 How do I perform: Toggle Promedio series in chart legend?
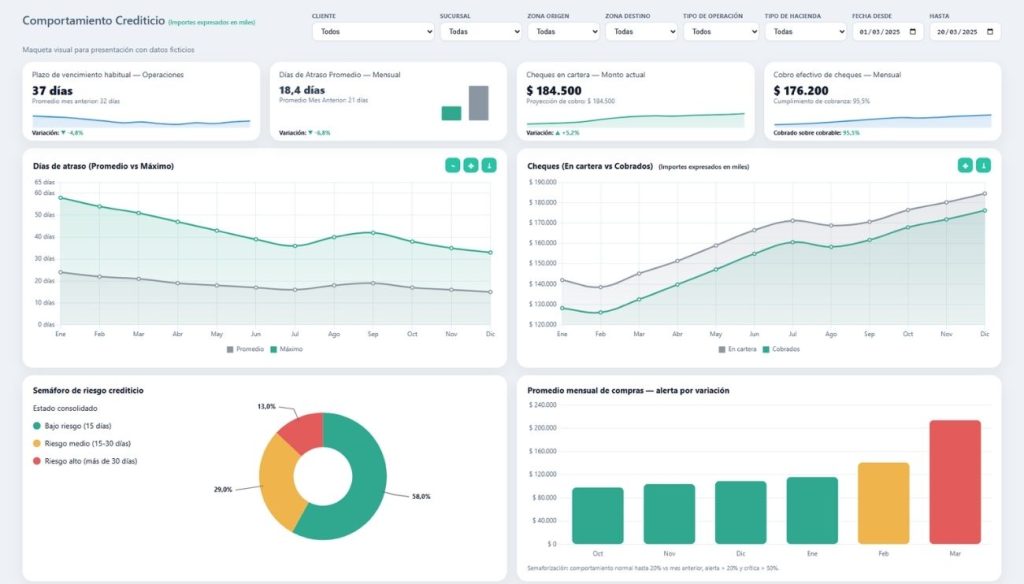(x=247, y=349)
